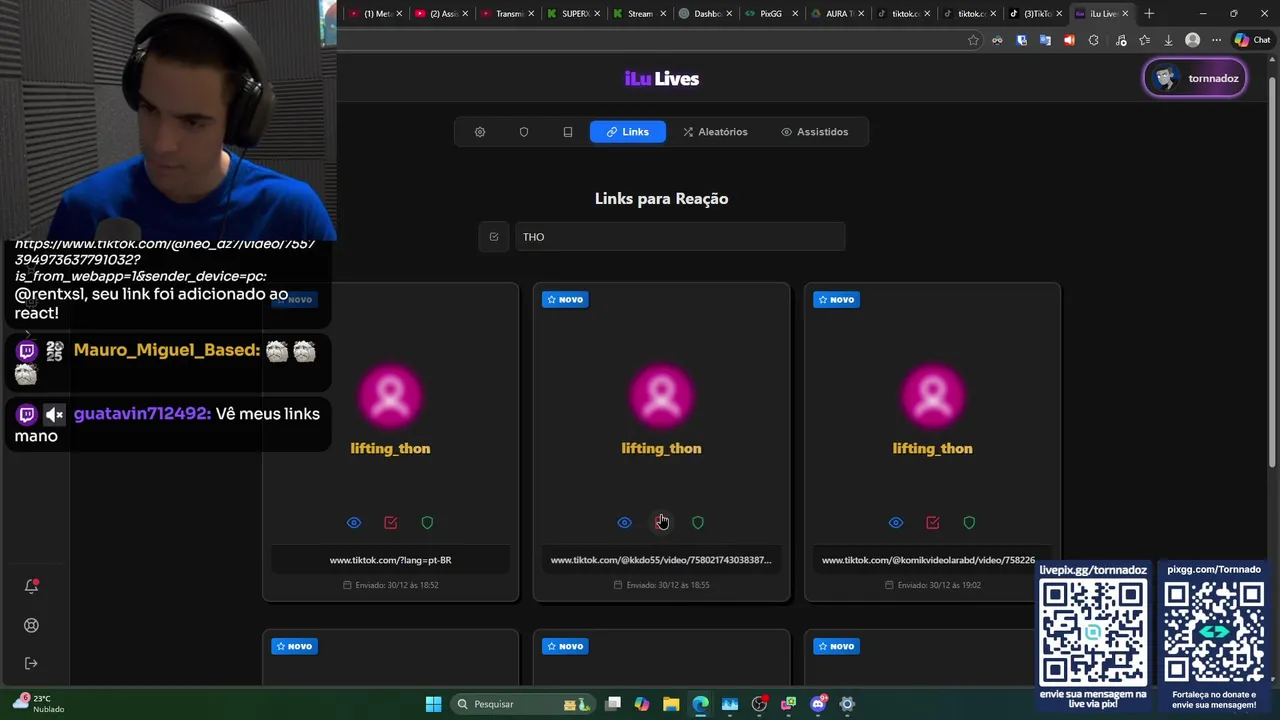
Task: Switch to the Assistidos tab
Action: tap(815, 132)
